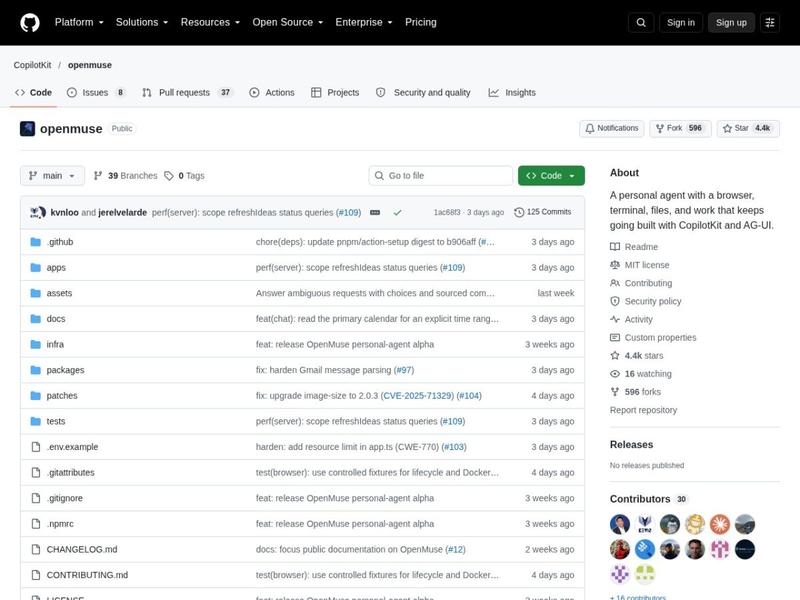
Task: Switch to the Code tab
Action: [x=33, y=92]
